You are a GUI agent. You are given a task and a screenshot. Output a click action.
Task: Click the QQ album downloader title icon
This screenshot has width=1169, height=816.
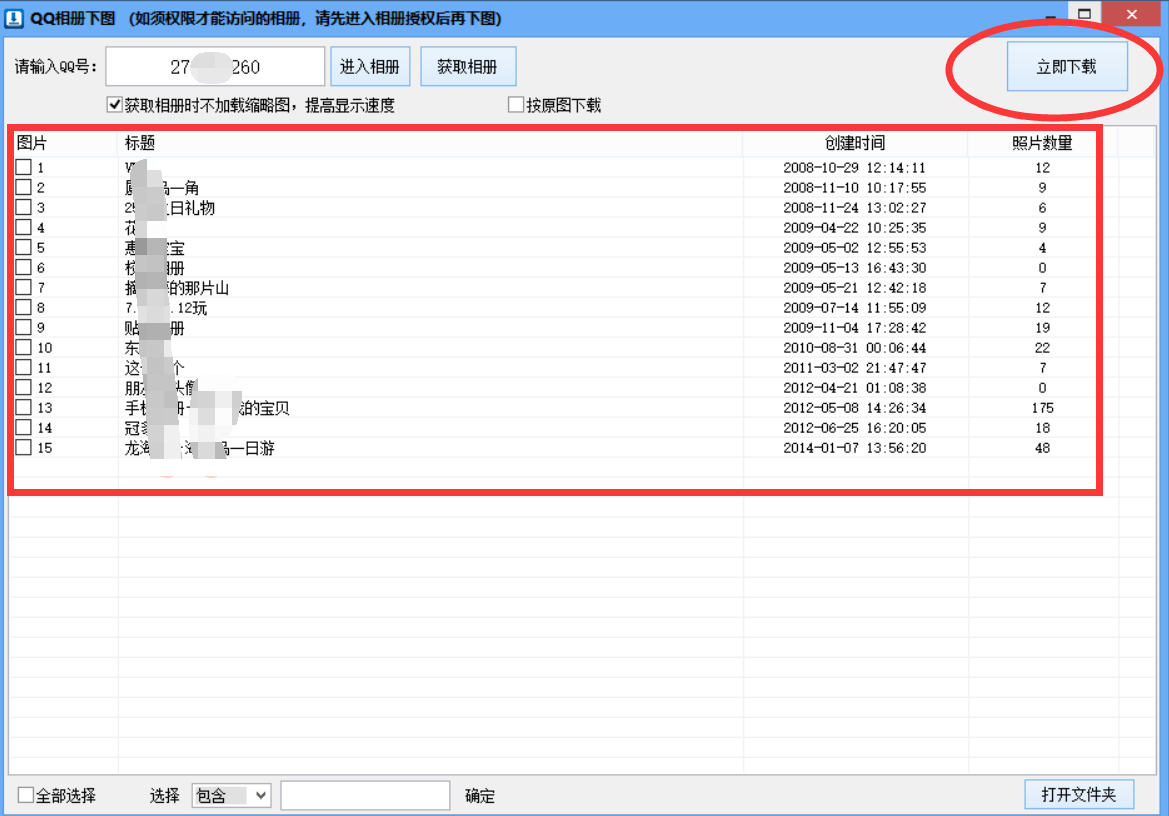(x=14, y=17)
